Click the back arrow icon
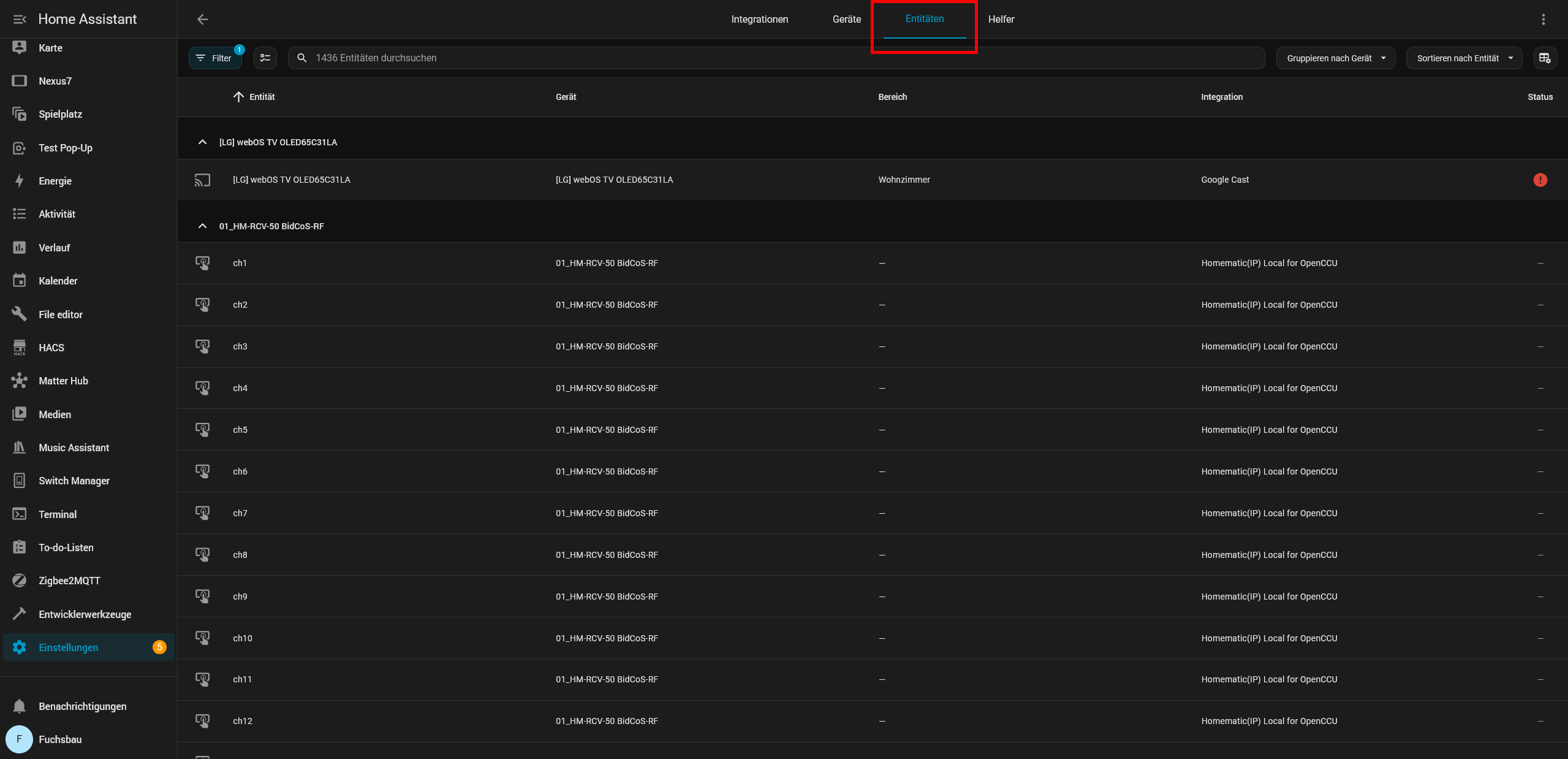1568x759 pixels. coord(203,20)
